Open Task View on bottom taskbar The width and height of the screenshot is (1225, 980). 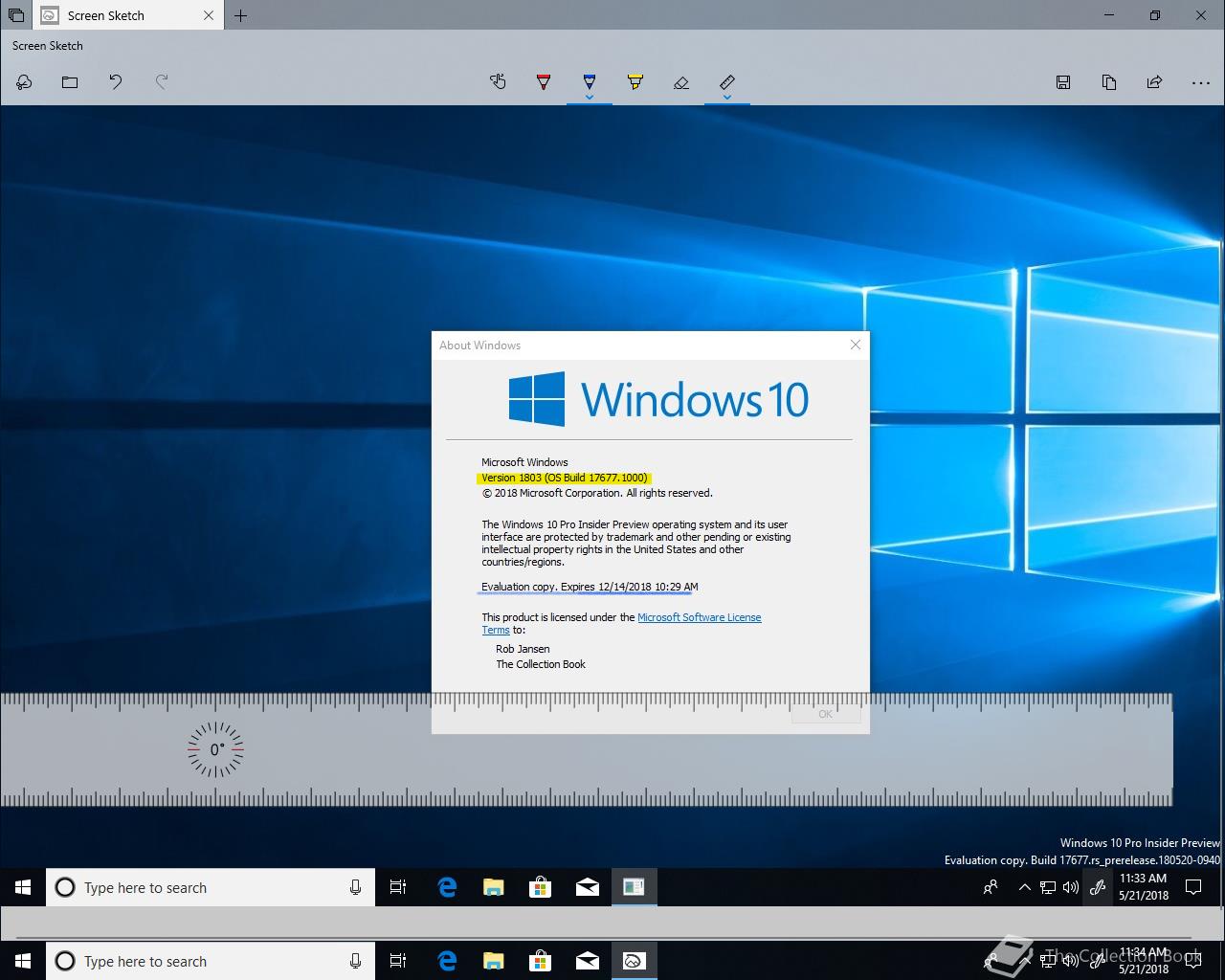pyautogui.click(x=398, y=961)
